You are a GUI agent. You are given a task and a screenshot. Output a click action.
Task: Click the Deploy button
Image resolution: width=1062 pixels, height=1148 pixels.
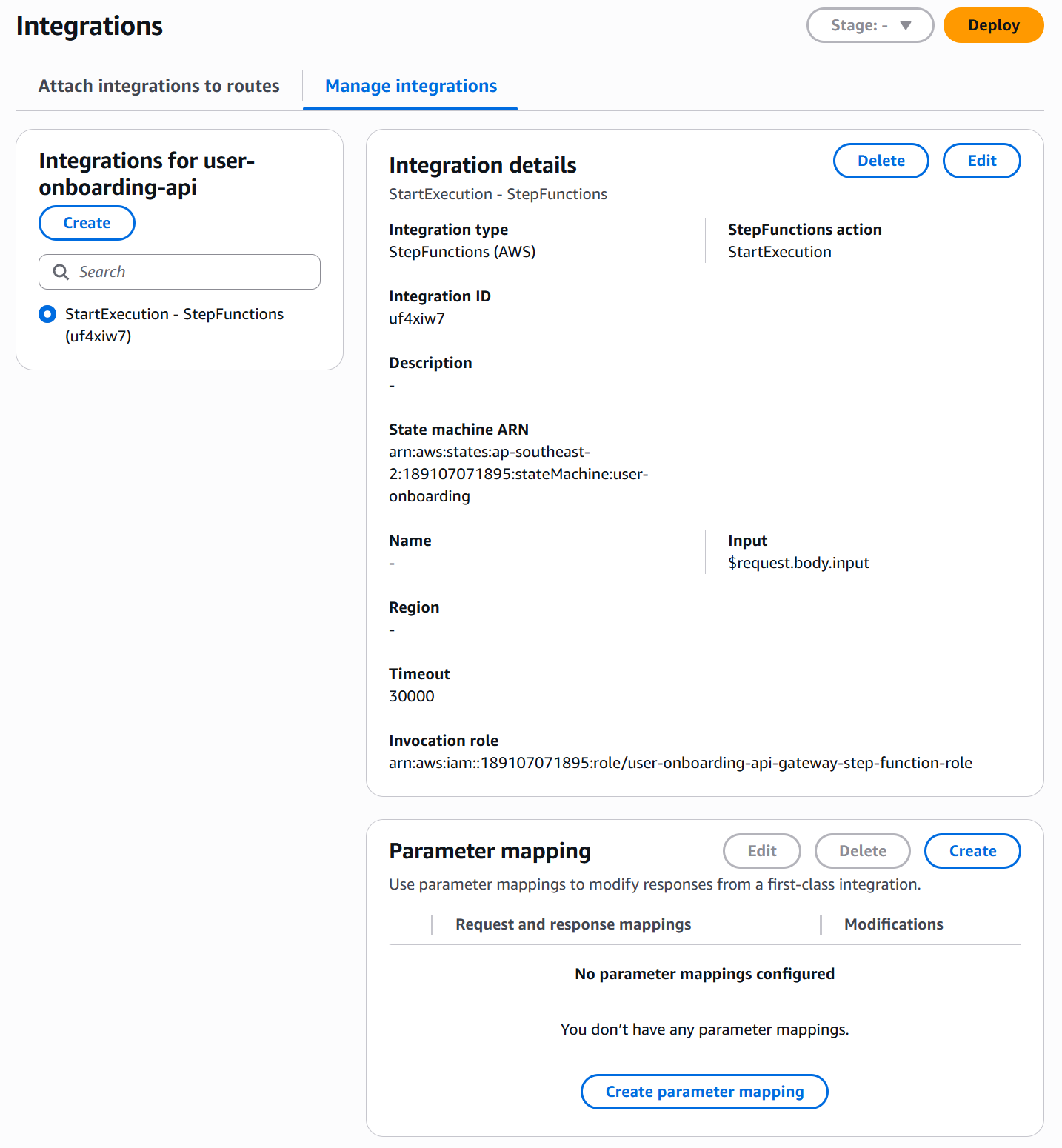992,24
